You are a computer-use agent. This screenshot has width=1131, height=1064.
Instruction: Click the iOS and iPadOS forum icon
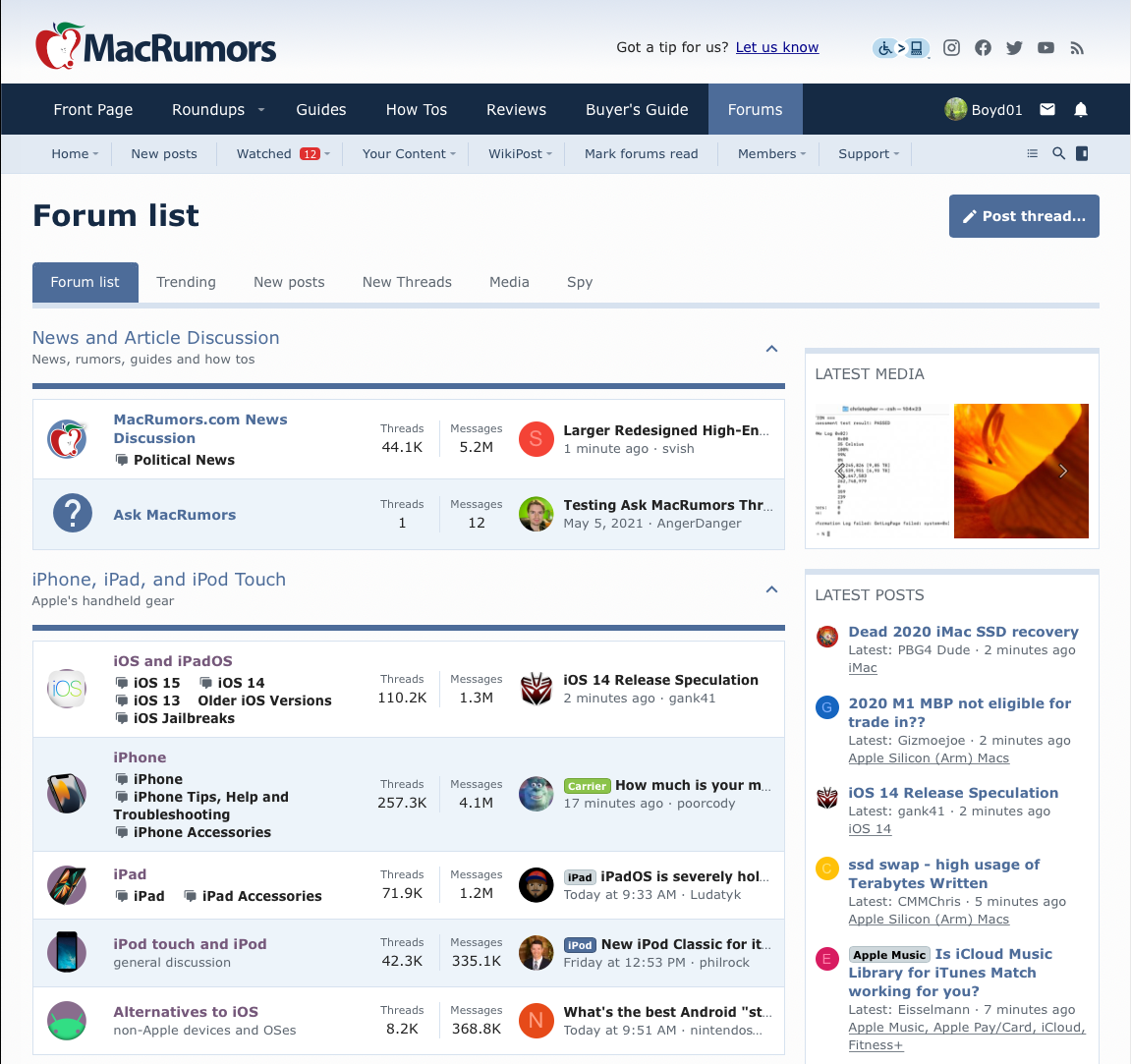(67, 689)
